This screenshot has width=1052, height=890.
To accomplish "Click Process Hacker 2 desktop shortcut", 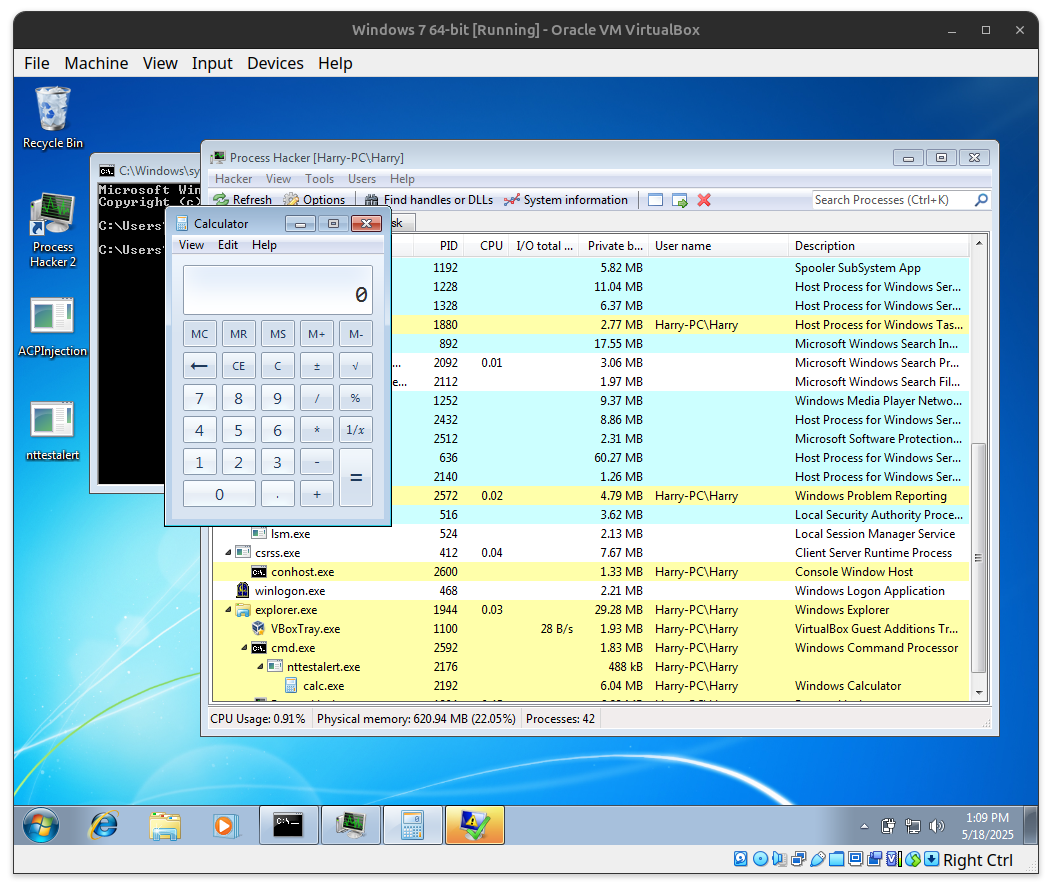I will [x=52, y=230].
